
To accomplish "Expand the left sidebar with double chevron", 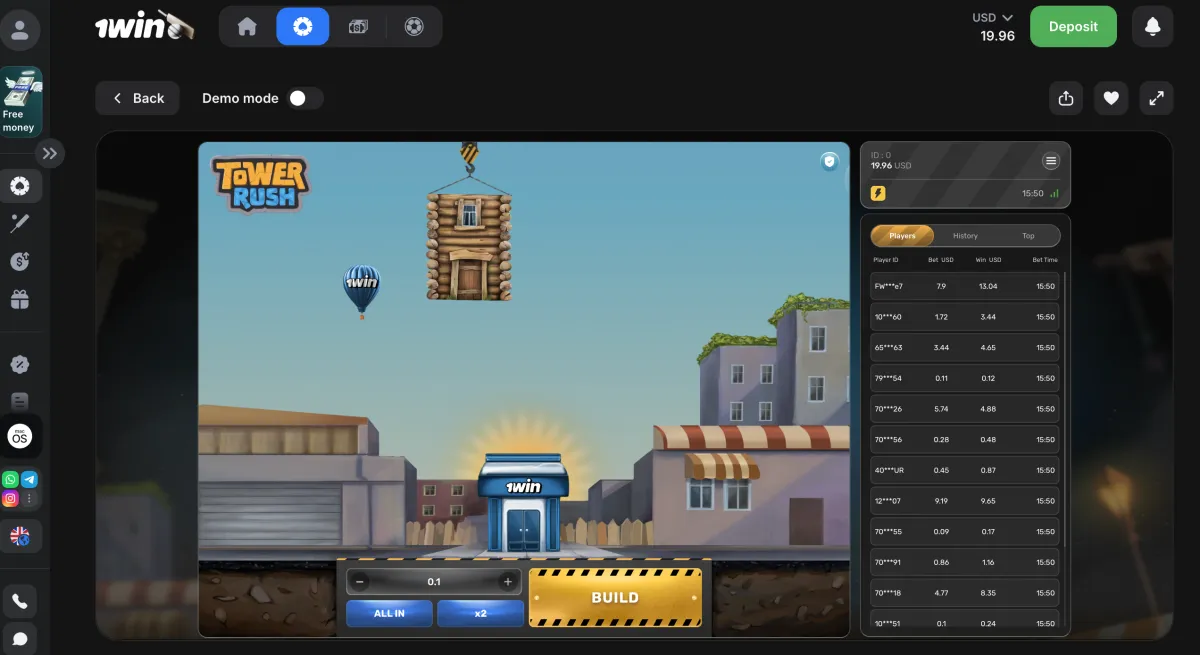I will click(50, 153).
